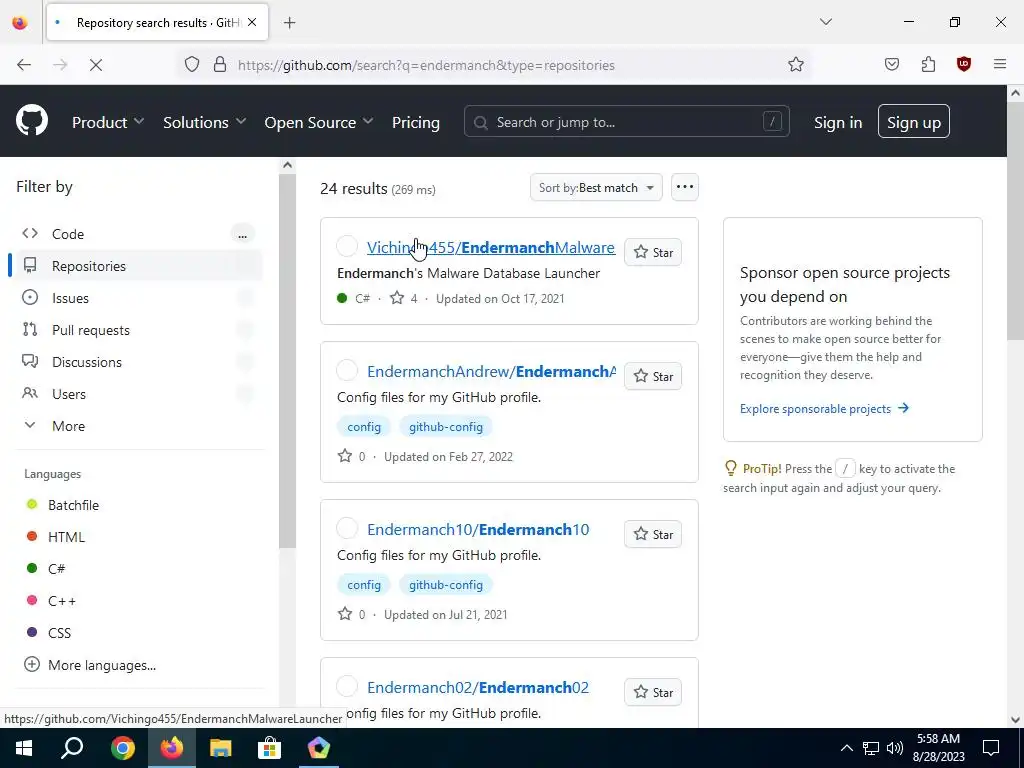
Task: Open the Code filter ellipsis badge
Action: coord(242,234)
